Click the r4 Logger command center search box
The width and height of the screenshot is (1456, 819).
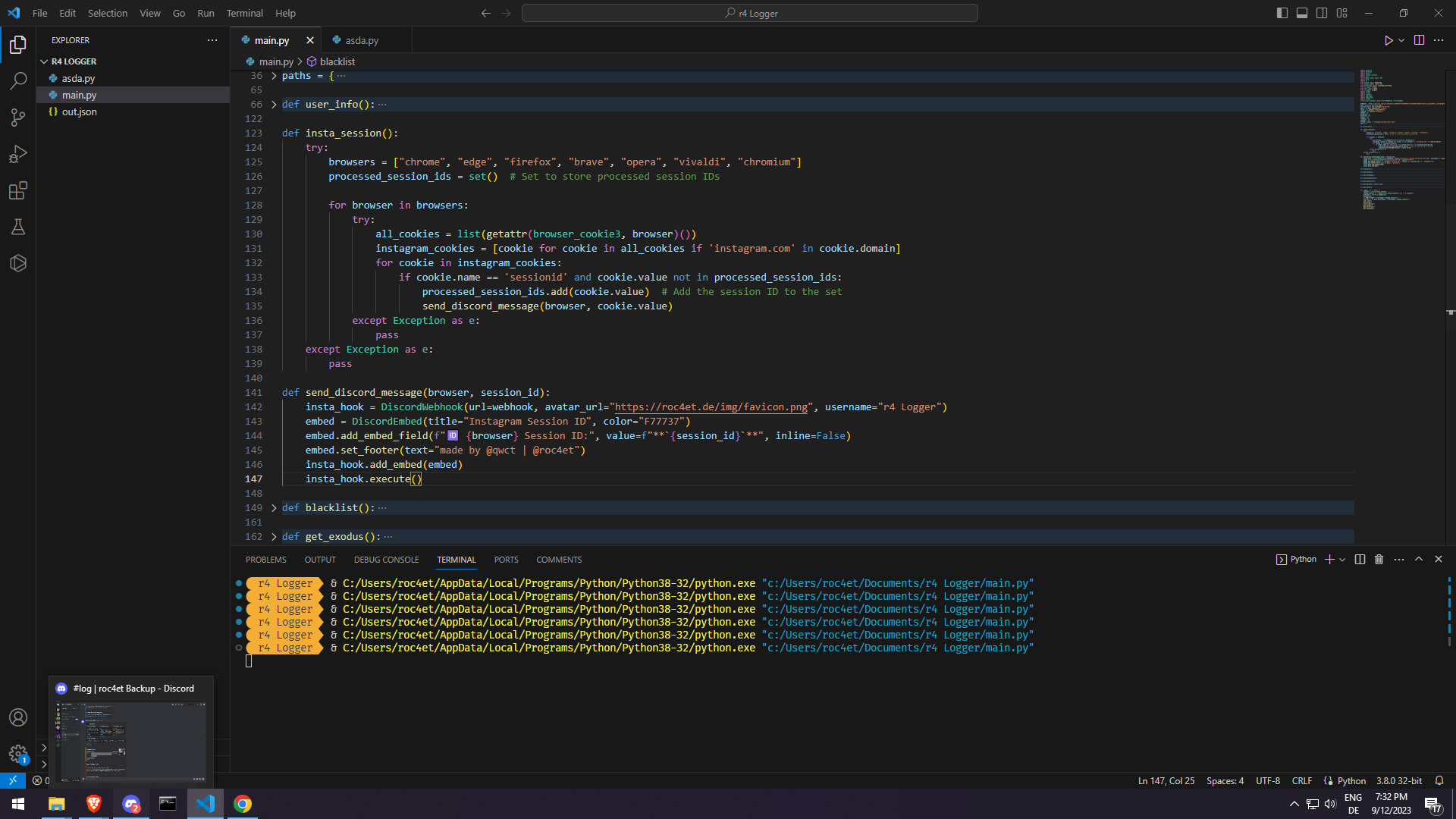749,13
